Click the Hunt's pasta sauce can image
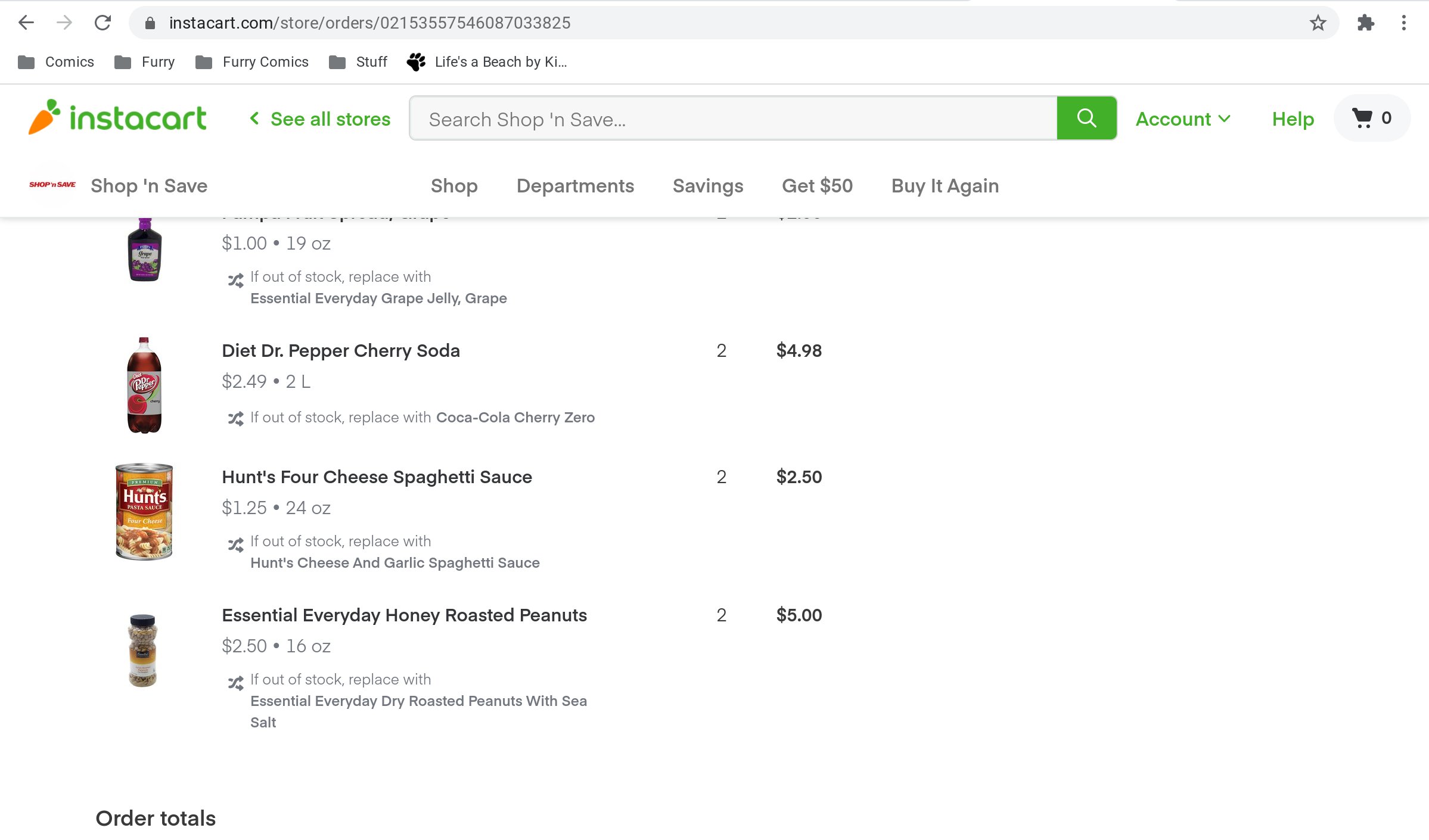Viewport: 1429px width, 840px height. (x=144, y=511)
